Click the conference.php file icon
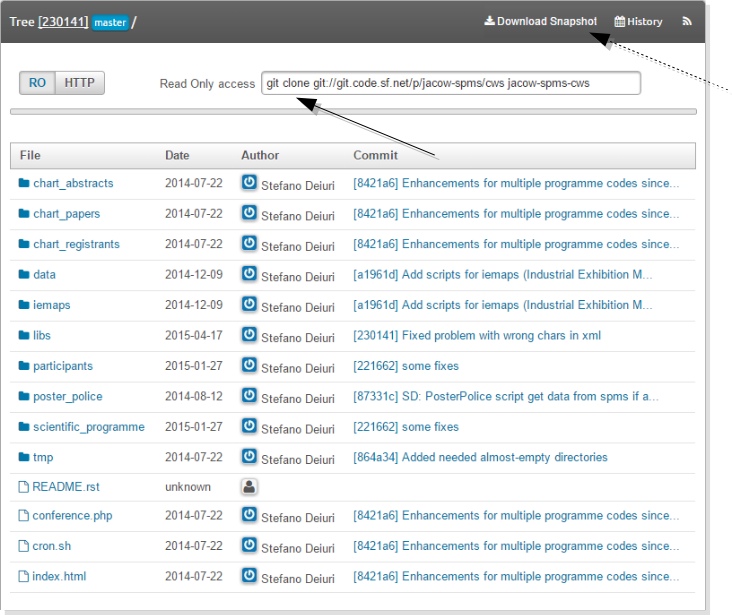732x615 pixels. [23, 516]
